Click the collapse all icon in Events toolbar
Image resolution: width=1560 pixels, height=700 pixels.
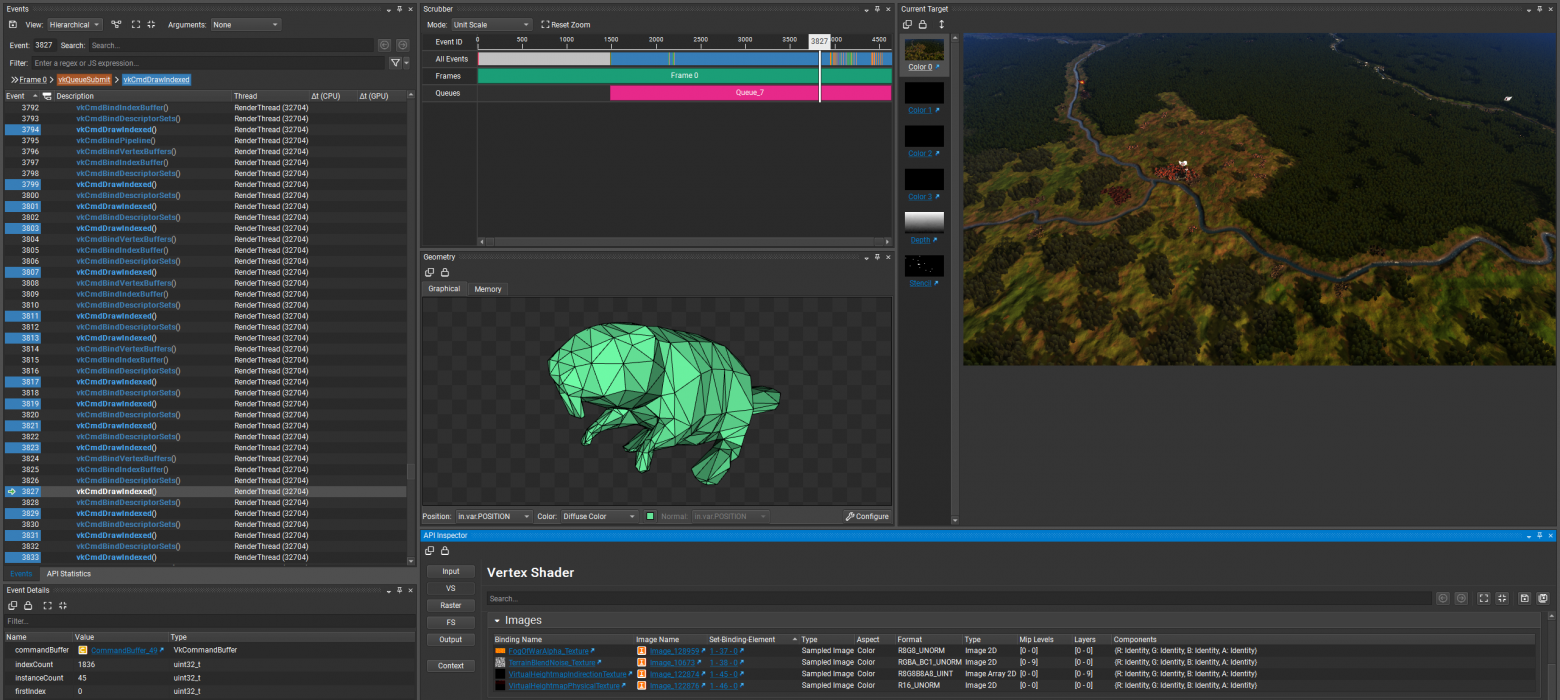point(150,24)
